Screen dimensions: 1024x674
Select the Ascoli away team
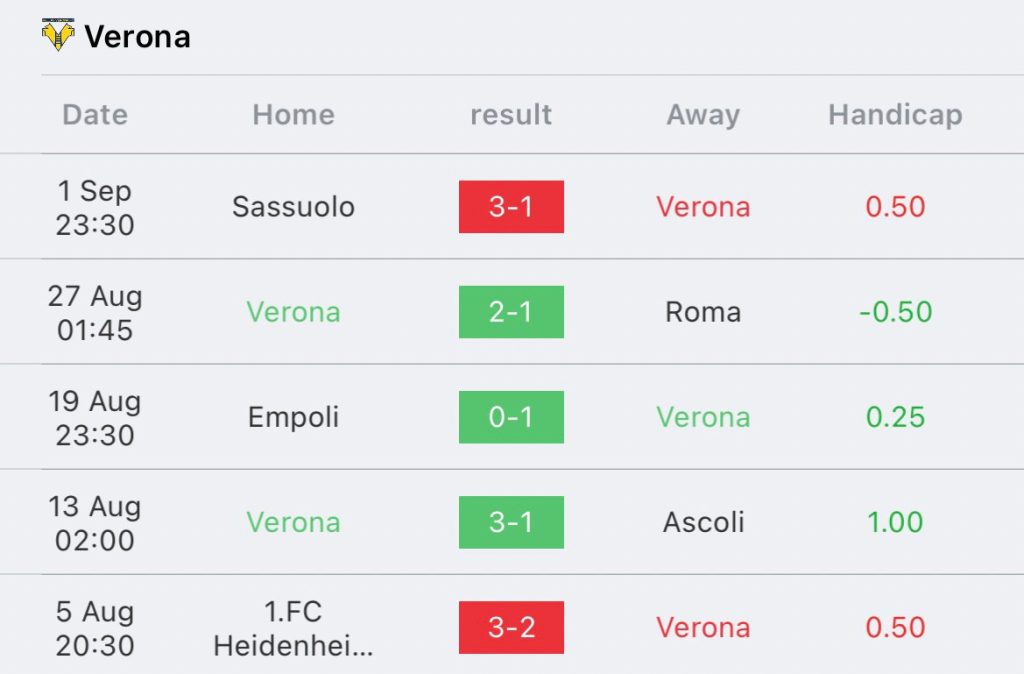(703, 522)
